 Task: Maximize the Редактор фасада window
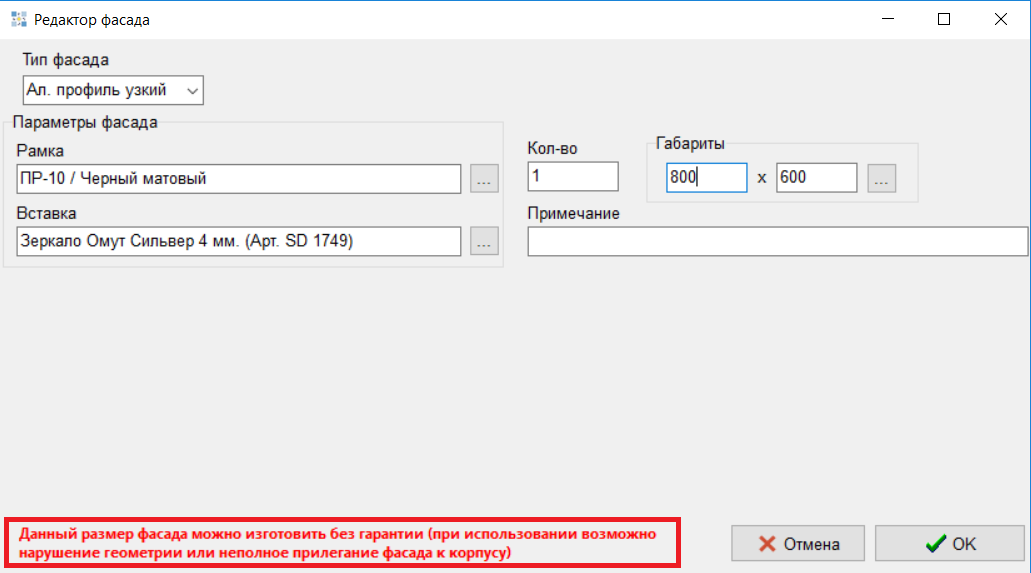943,19
